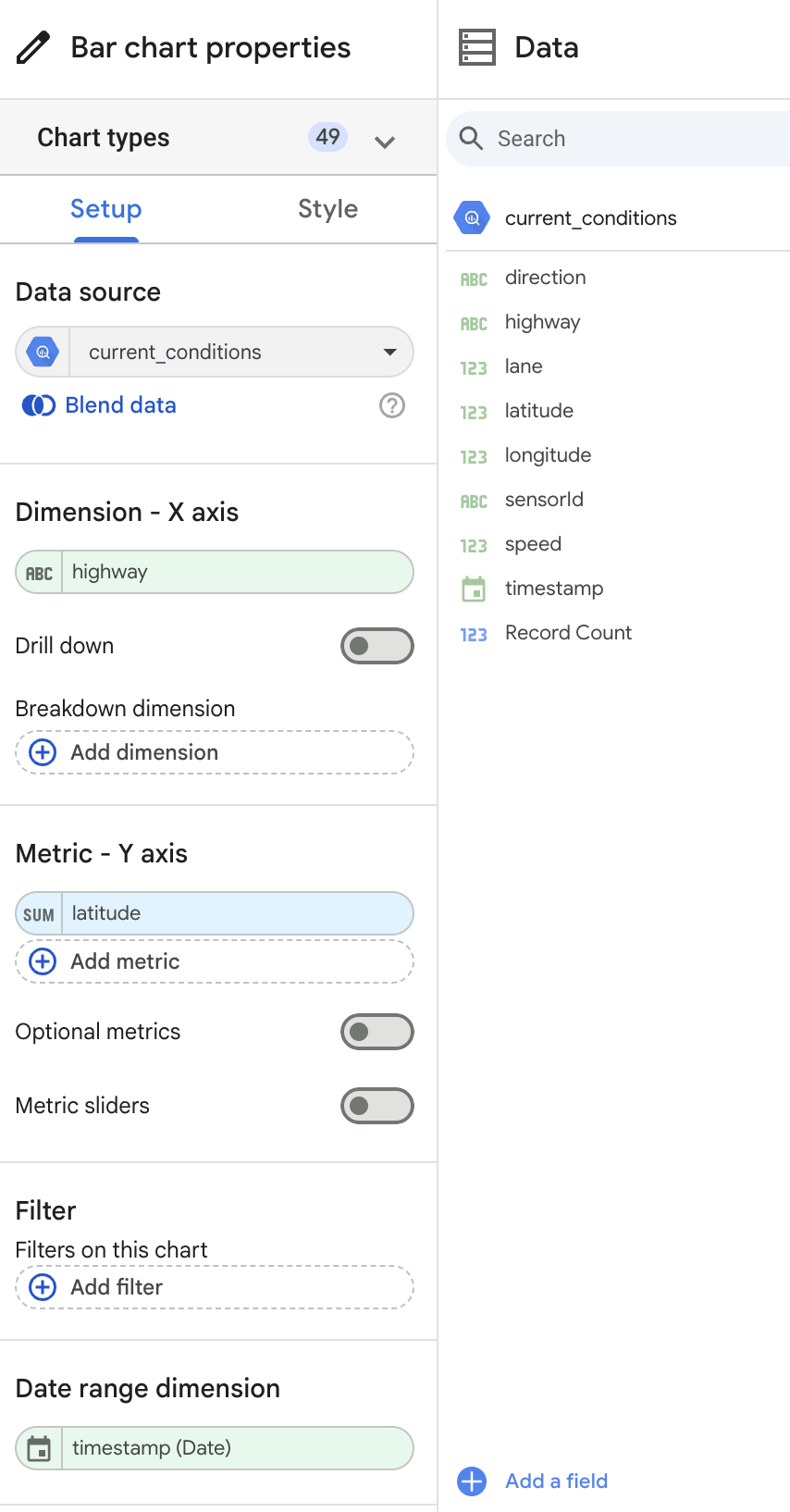This screenshot has height=1512, width=790.
Task: Select the speed field in the Data list
Action: pyautogui.click(x=533, y=544)
